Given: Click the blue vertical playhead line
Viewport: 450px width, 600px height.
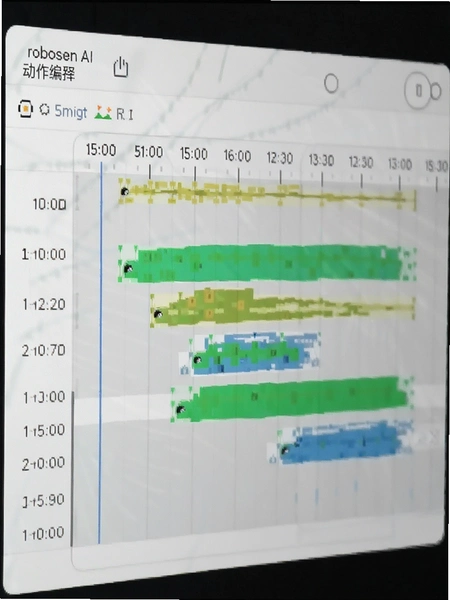Looking at the screenshot, I should pyautogui.click(x=100, y=352).
